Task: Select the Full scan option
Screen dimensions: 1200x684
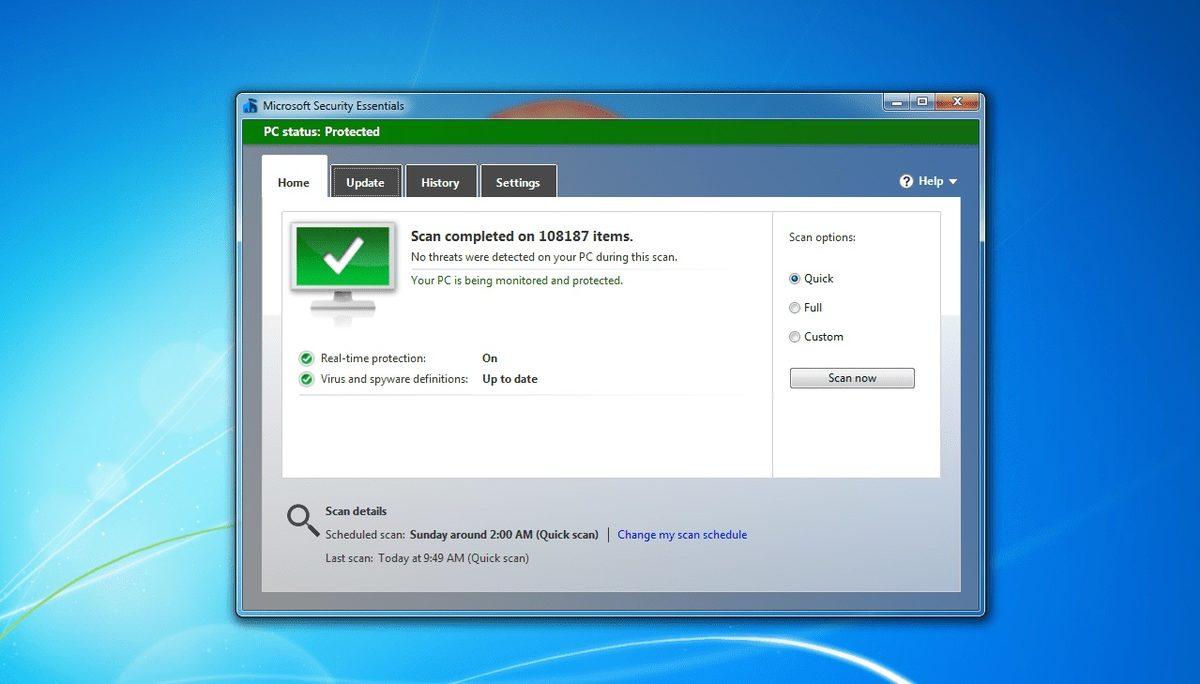Action: (x=794, y=307)
